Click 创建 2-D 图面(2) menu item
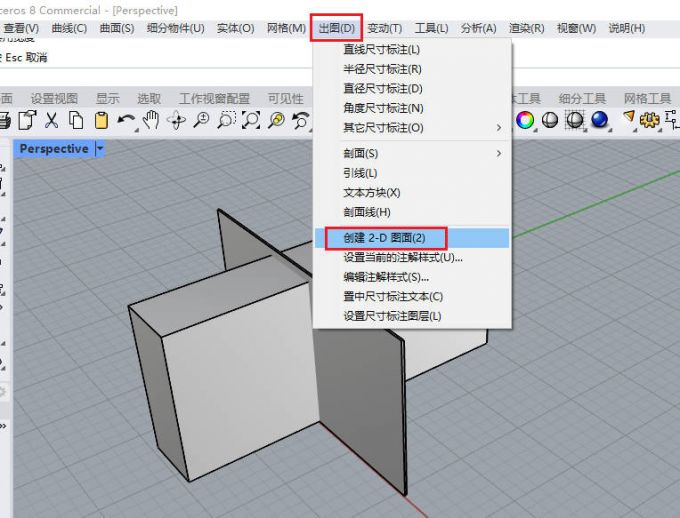This screenshot has height=518, width=680. point(412,238)
